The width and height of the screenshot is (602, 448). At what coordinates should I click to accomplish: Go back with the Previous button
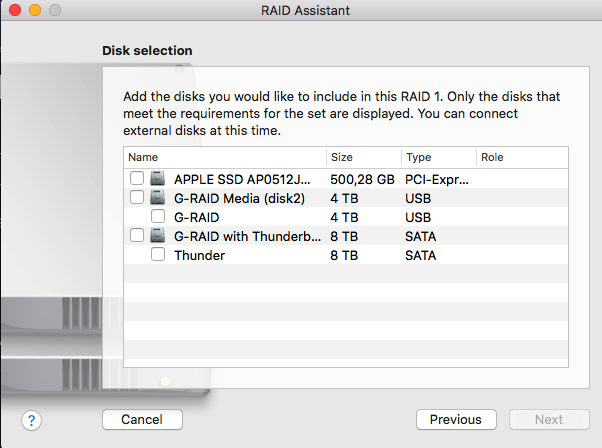(x=456, y=419)
